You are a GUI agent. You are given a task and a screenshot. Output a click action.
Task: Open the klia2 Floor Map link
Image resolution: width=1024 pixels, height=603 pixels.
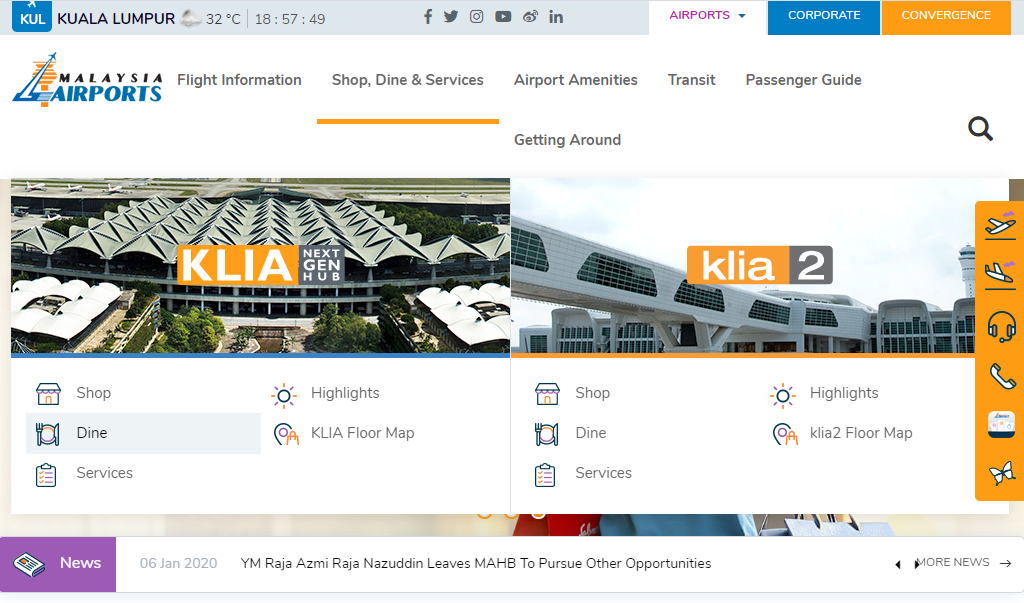click(861, 433)
